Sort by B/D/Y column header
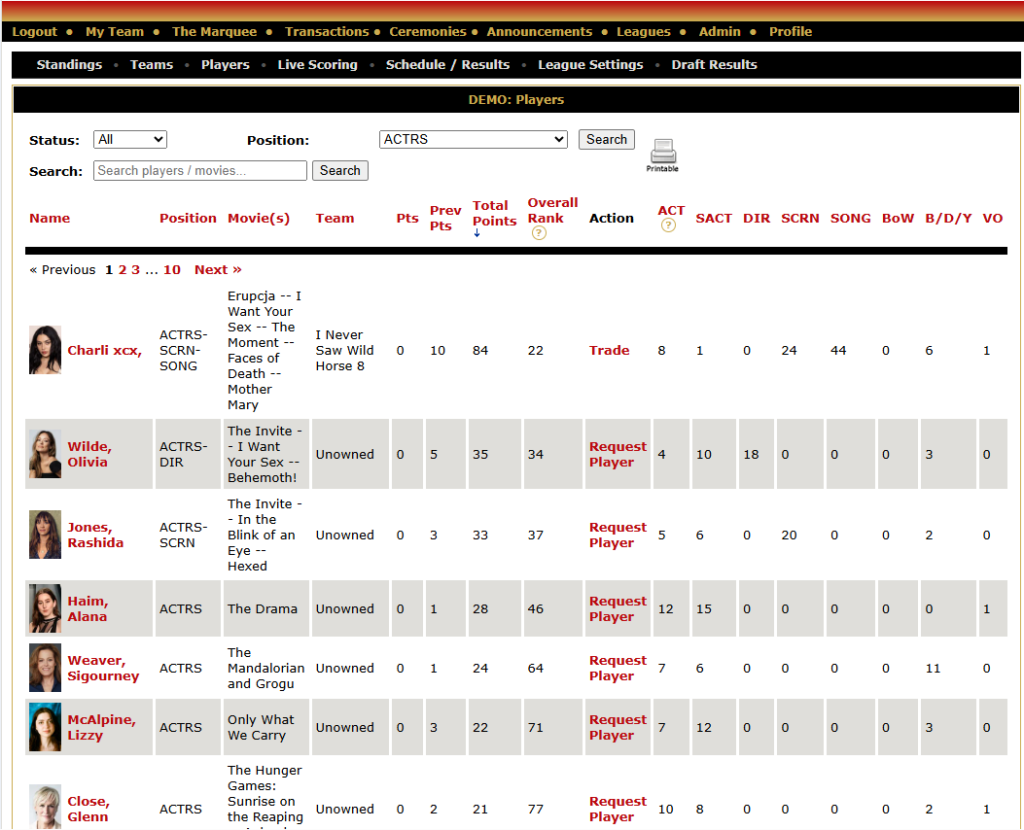The width and height of the screenshot is (1024, 830). point(948,218)
